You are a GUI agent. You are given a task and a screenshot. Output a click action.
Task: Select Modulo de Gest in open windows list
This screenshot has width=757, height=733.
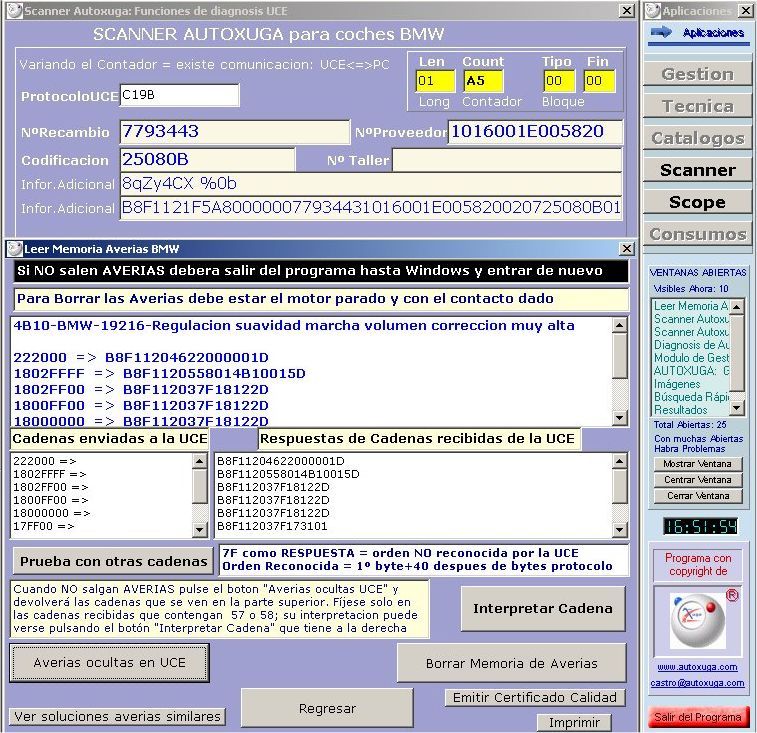[x=691, y=358]
